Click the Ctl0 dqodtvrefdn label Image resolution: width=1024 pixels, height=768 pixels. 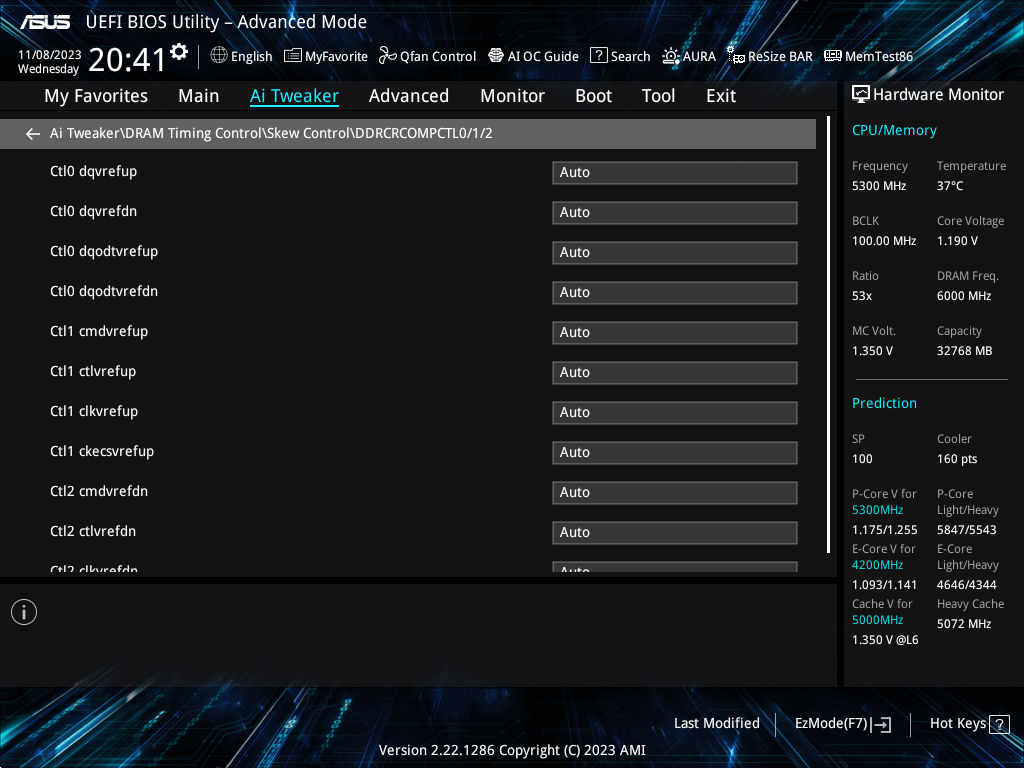(x=104, y=291)
